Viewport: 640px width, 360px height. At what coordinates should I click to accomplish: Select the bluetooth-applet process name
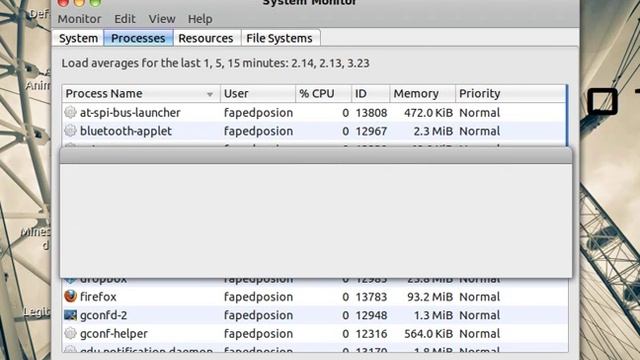[x=126, y=131]
